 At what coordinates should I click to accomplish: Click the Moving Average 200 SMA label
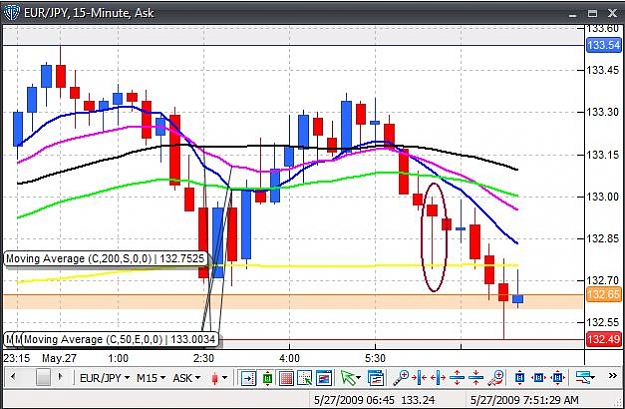pyautogui.click(x=105, y=259)
